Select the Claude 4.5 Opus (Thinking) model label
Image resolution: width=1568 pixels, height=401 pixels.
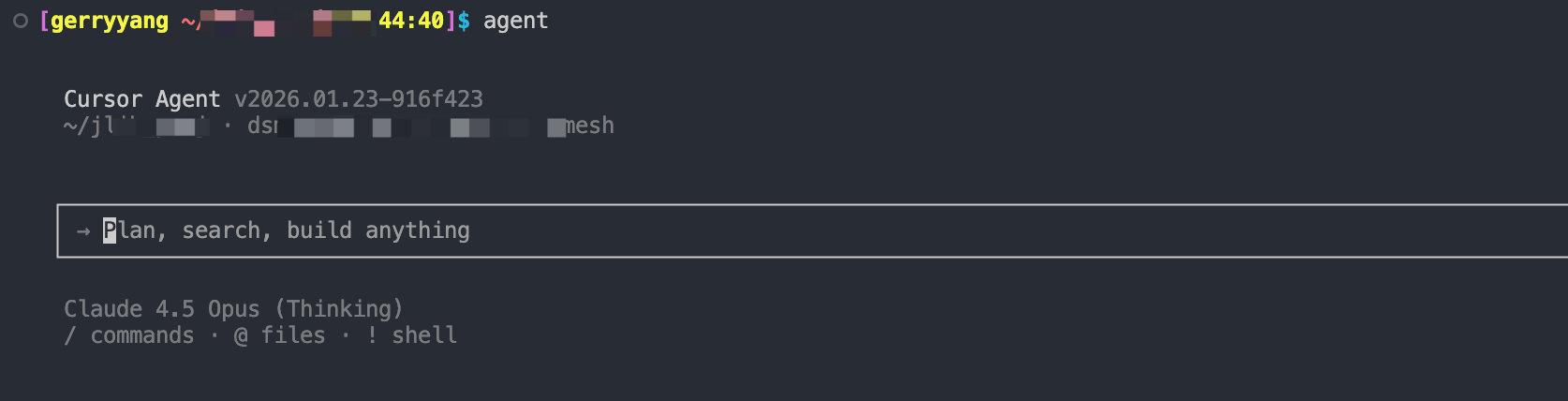[x=233, y=309]
